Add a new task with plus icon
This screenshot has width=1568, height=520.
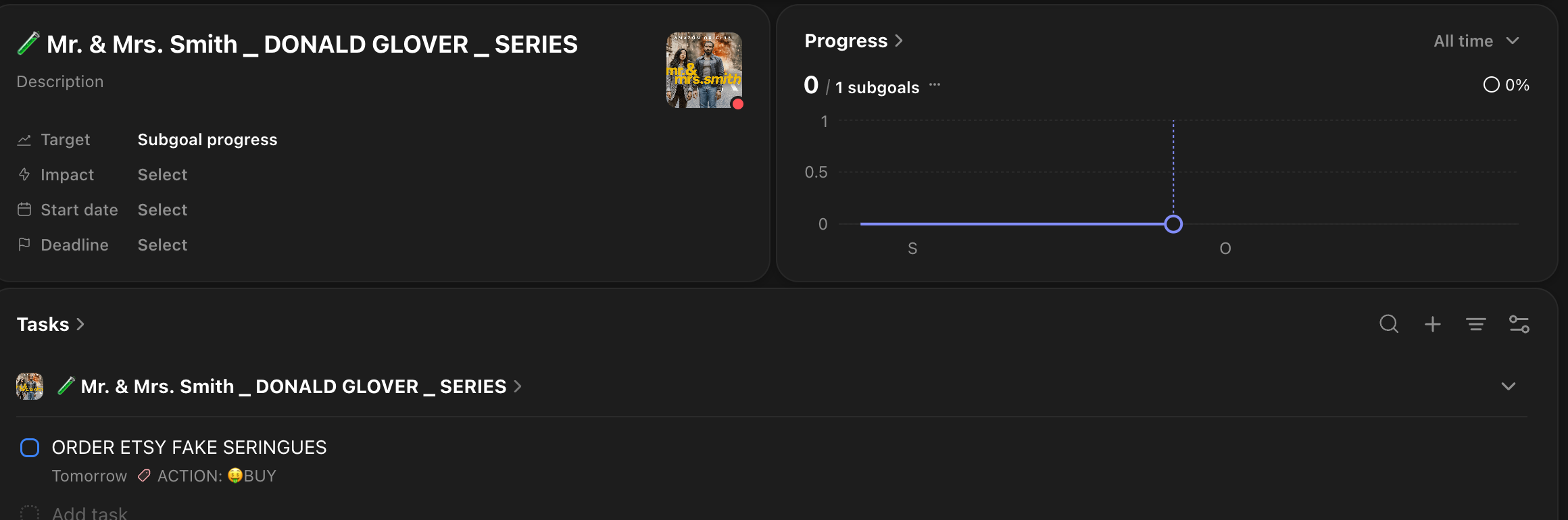(1432, 324)
